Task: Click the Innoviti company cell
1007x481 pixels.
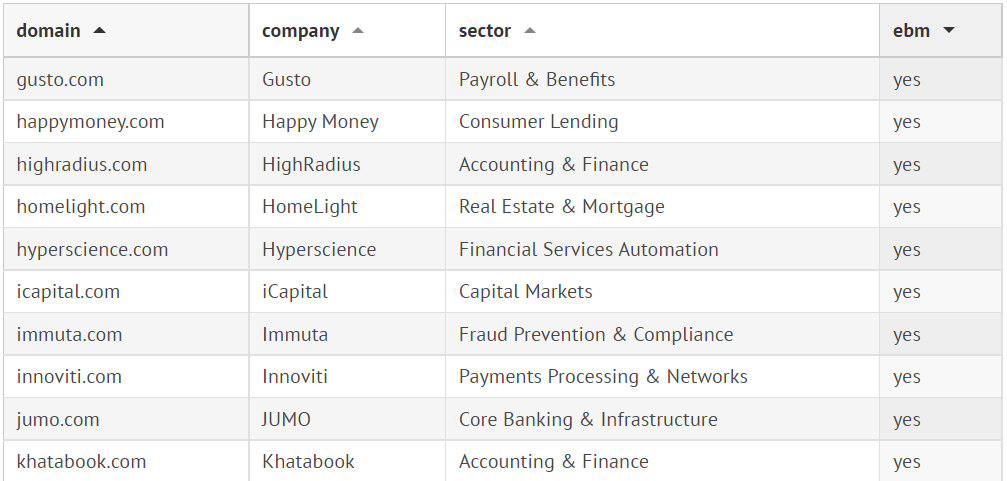Action: [295, 377]
